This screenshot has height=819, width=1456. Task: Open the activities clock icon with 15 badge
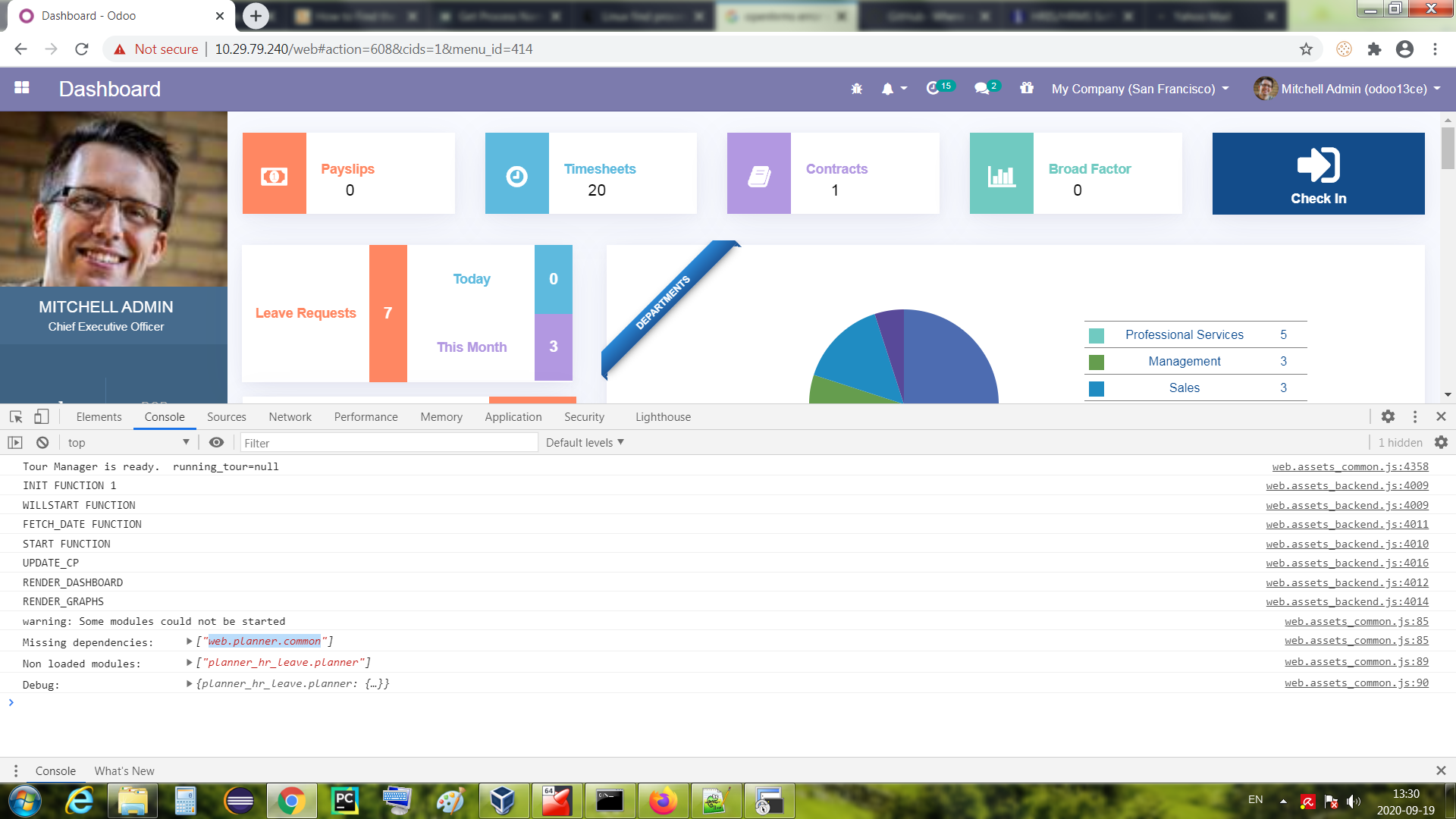click(934, 89)
